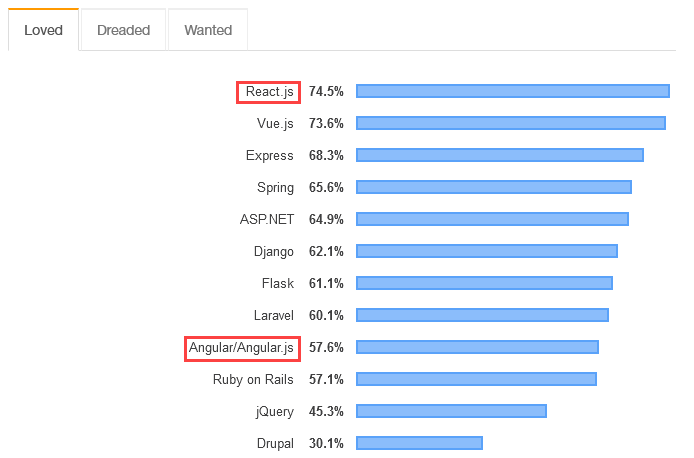This screenshot has height=458, width=694.
Task: Click the Spring framework label
Action: click(x=275, y=187)
